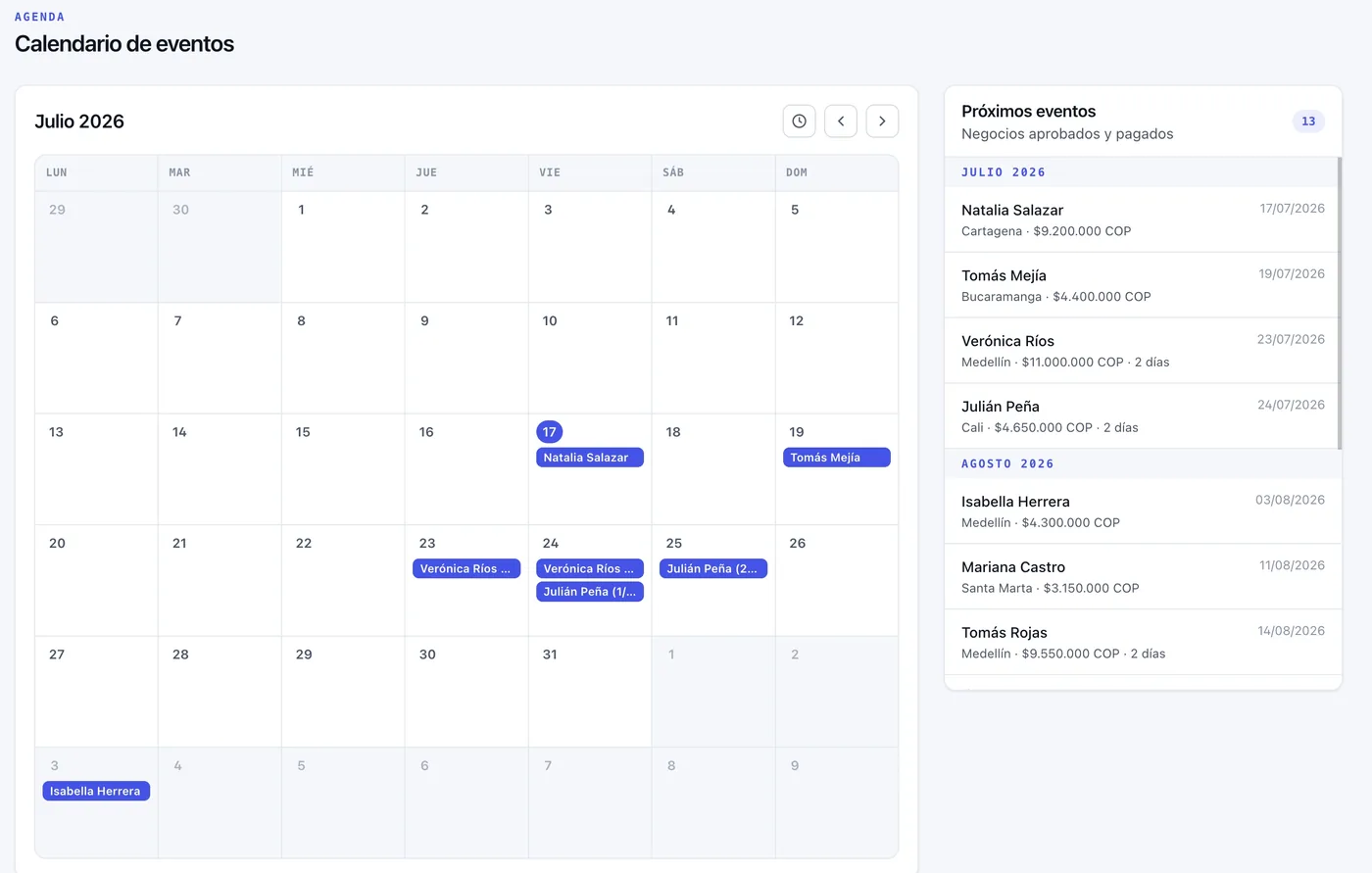Image resolution: width=1372 pixels, height=873 pixels.
Task: Click the upcoming events list scrollbar
Action: 1339,304
